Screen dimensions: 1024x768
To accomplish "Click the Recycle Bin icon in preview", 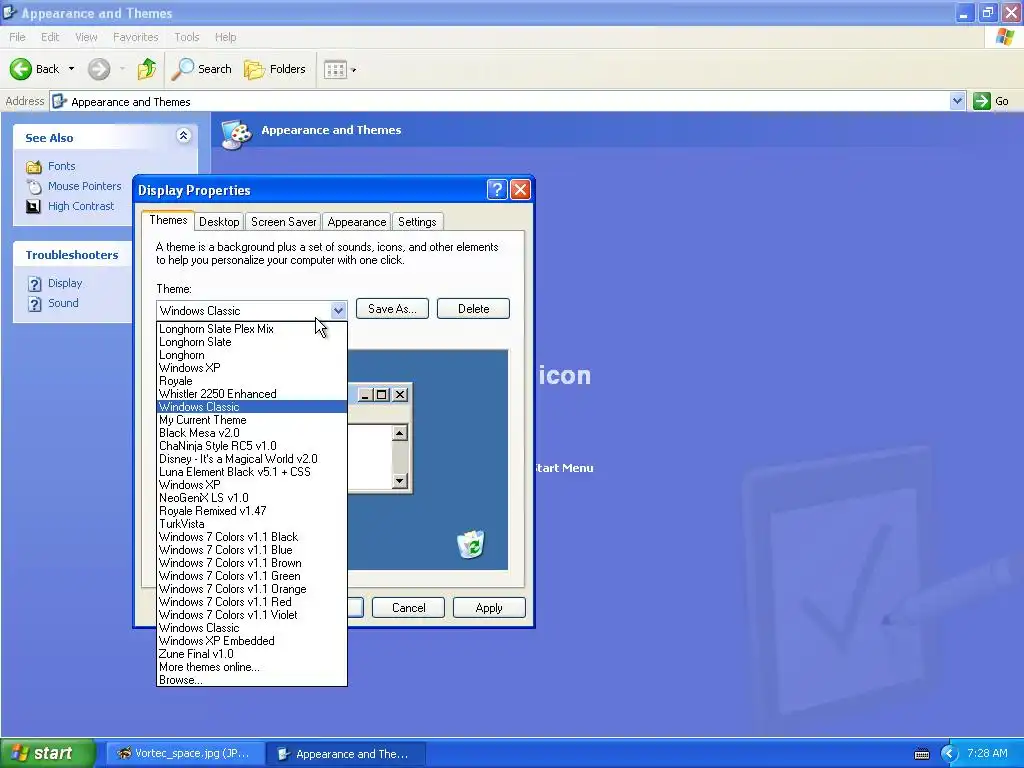I will [x=471, y=544].
